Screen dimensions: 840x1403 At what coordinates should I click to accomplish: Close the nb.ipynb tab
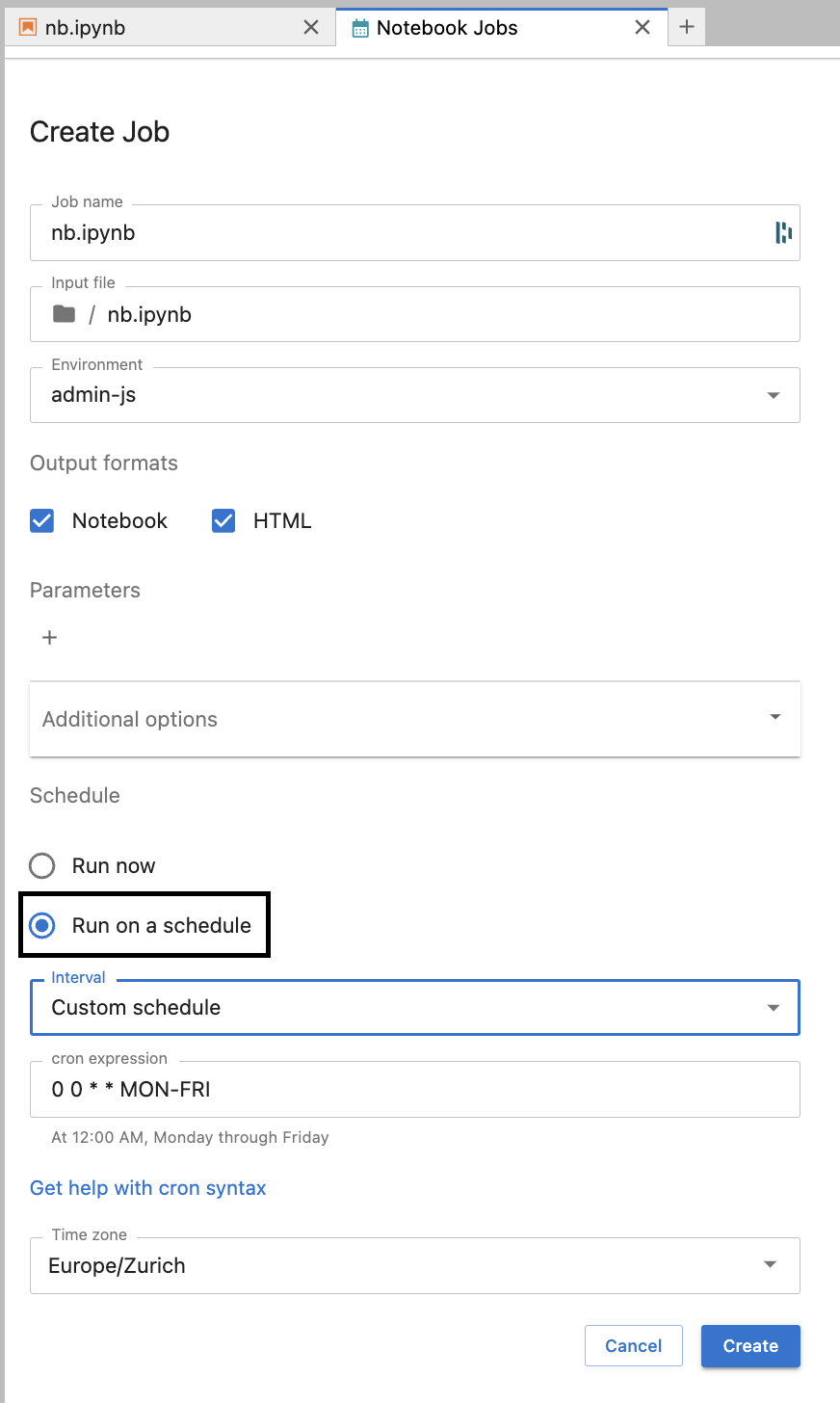(311, 27)
